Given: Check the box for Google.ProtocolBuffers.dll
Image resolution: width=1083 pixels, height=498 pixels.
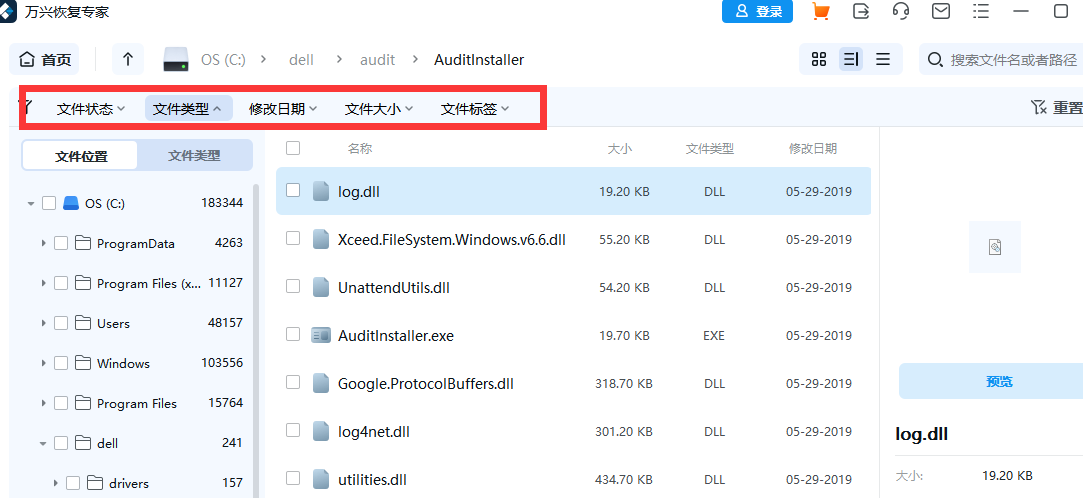Looking at the screenshot, I should [x=293, y=382].
